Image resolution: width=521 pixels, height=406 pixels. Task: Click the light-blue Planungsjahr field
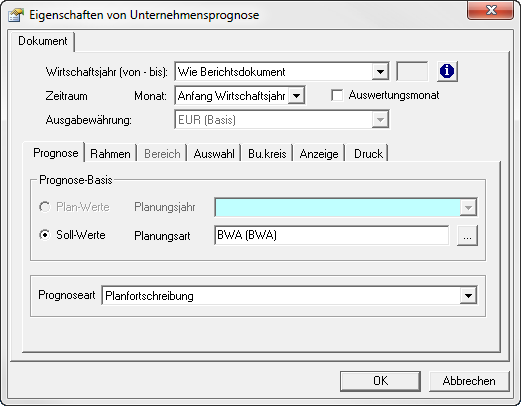point(346,207)
